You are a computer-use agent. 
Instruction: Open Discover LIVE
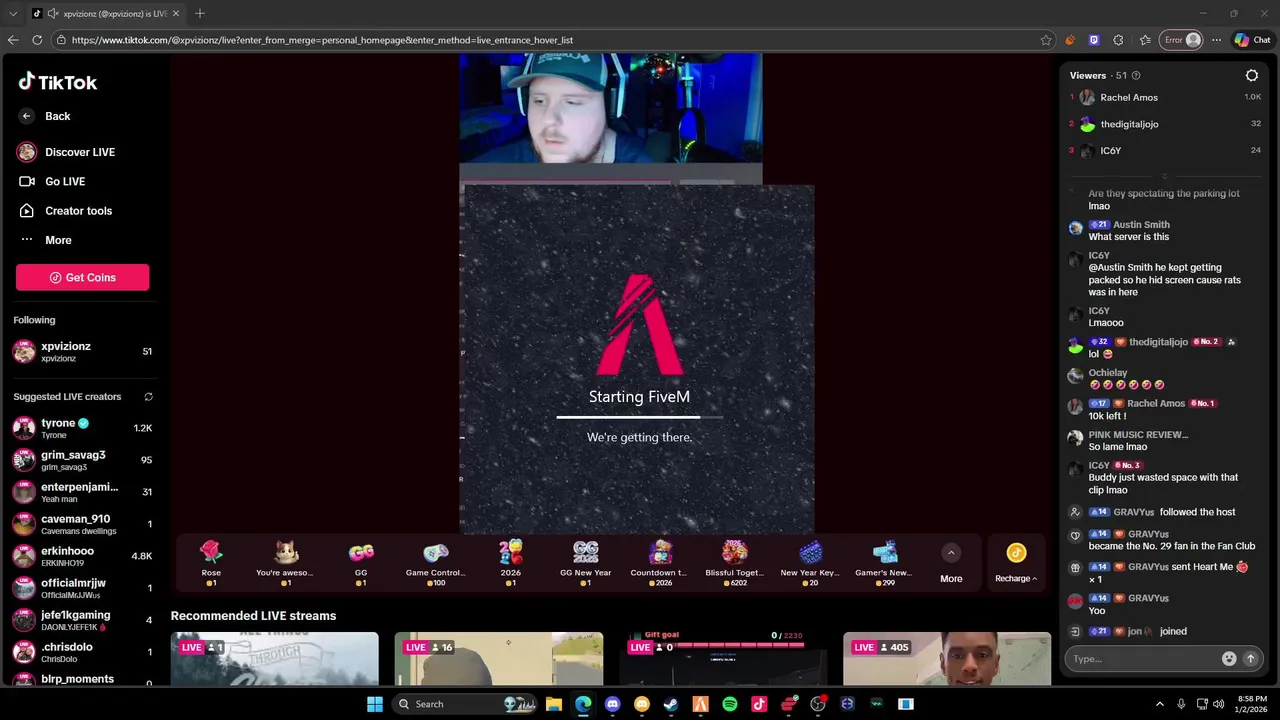pos(66,152)
